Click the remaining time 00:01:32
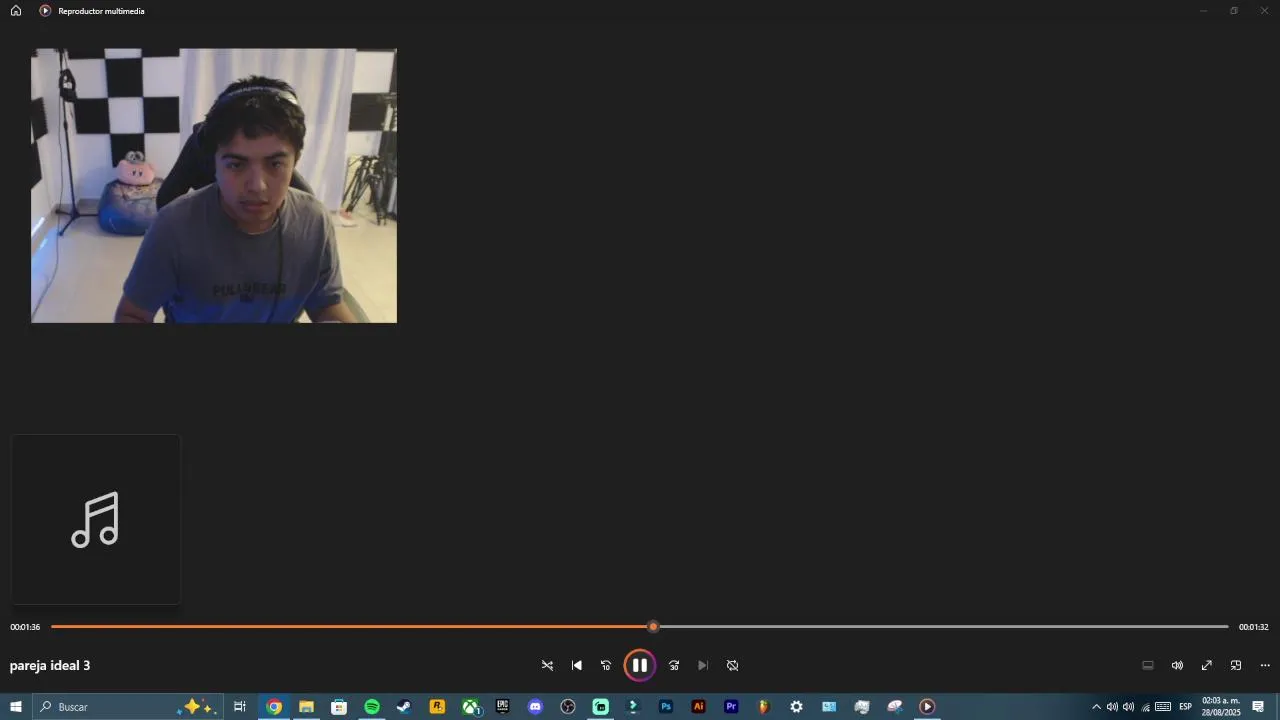 [x=1253, y=627]
